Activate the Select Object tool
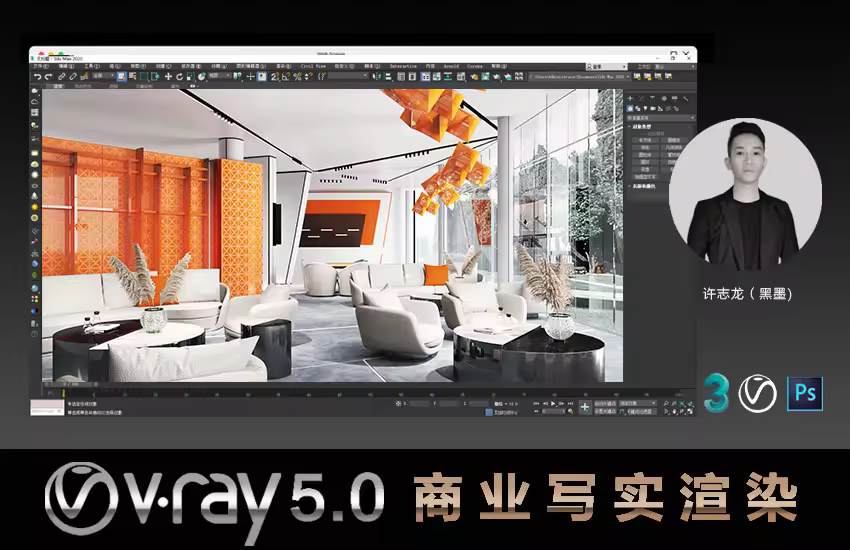 pyautogui.click(x=121, y=76)
